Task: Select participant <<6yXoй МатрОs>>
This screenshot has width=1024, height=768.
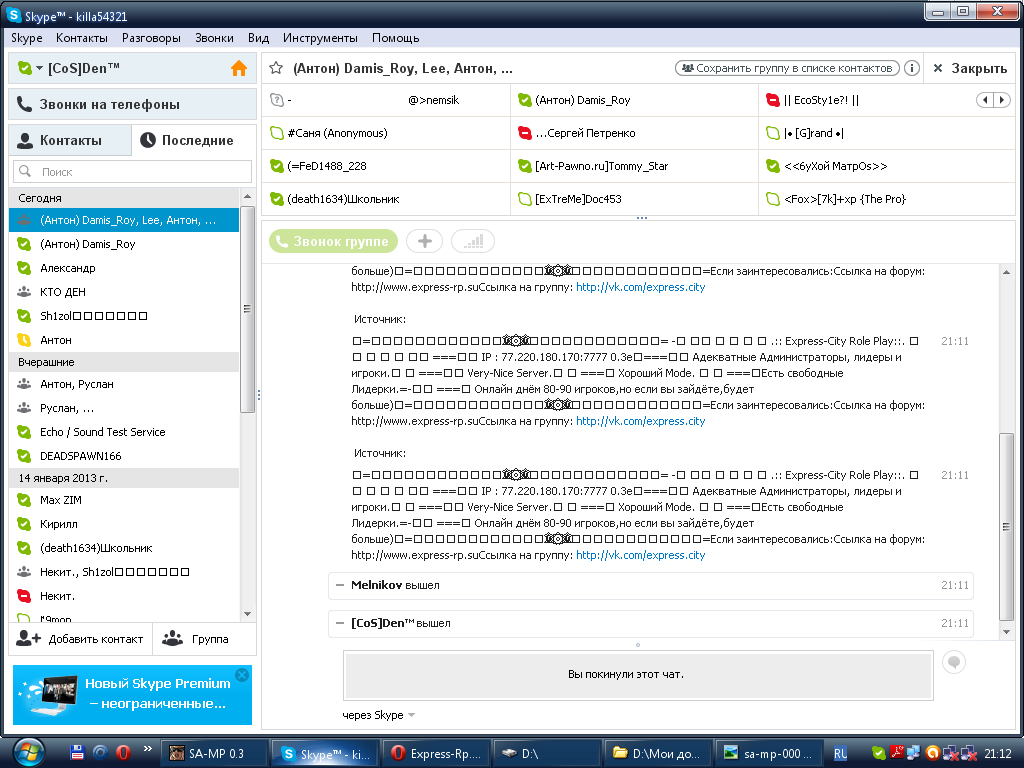Action: (835, 166)
